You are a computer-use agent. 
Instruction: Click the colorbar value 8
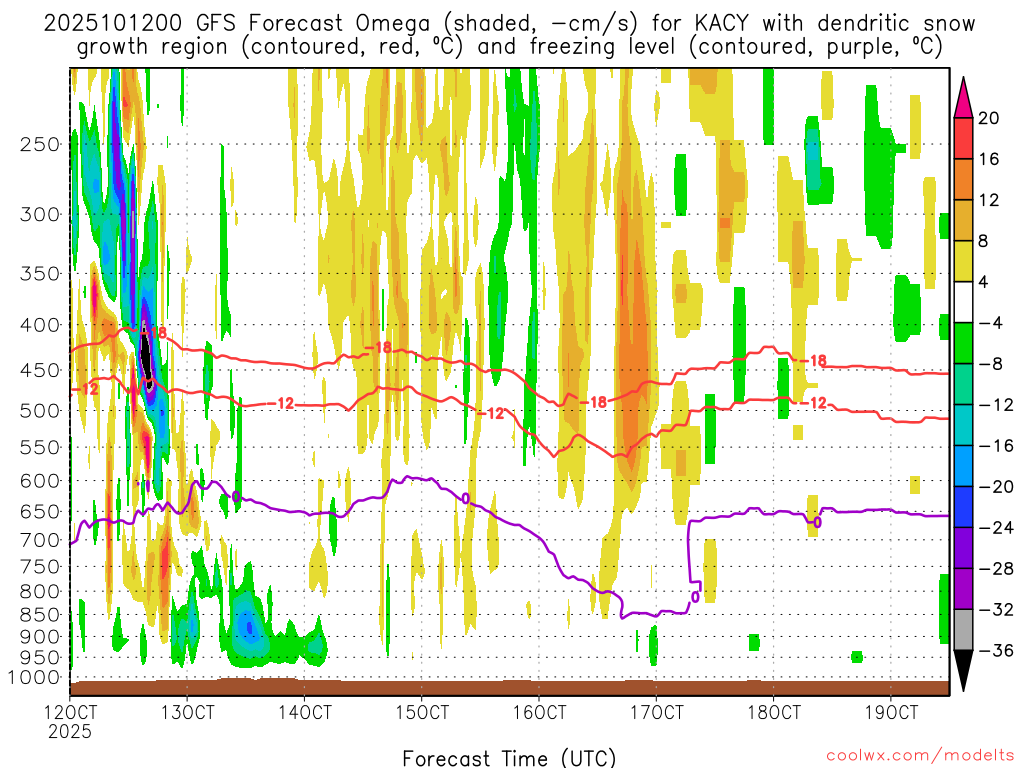pos(984,242)
